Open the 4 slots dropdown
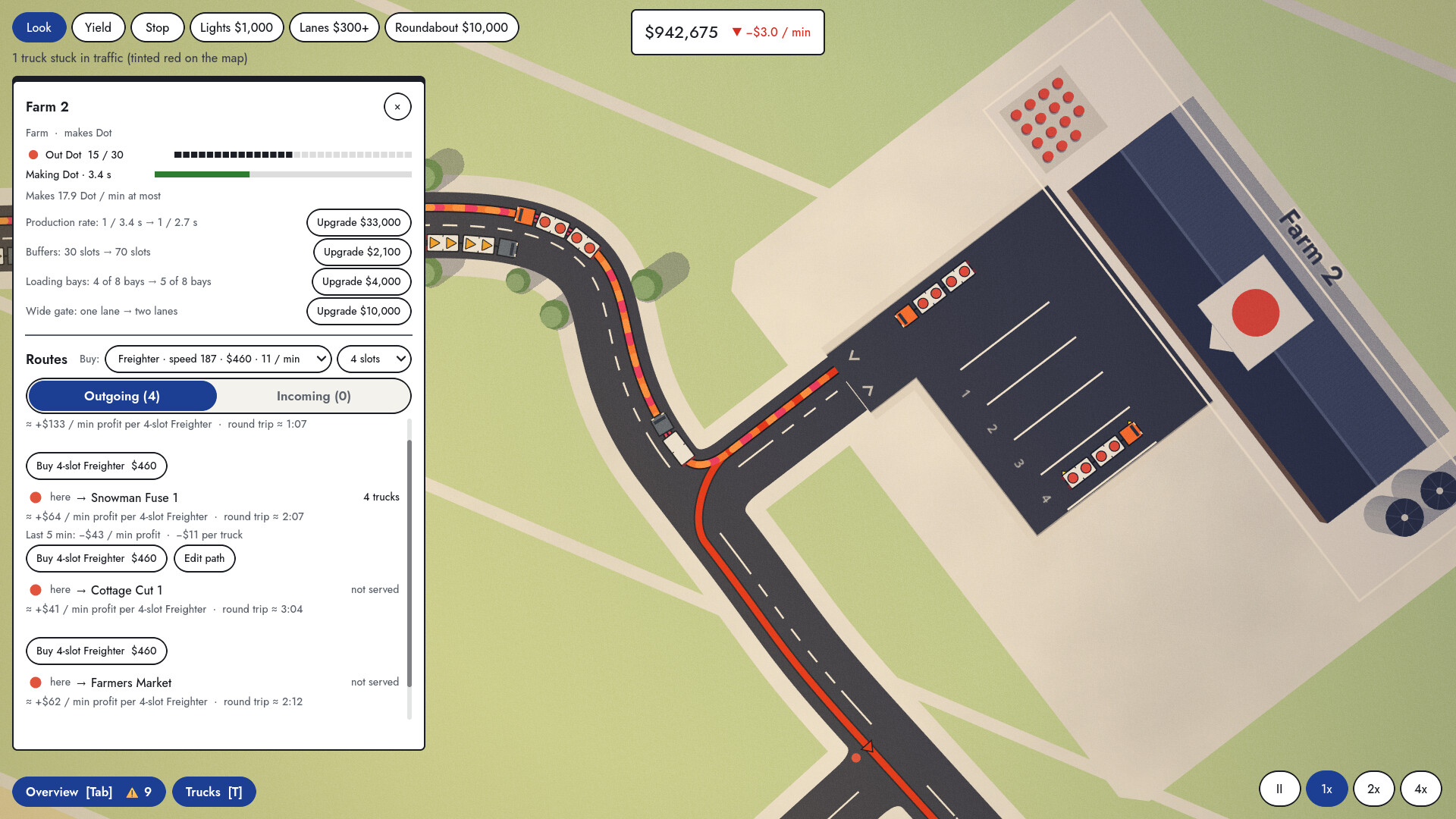Screen dimensions: 1456x819 click(x=374, y=359)
